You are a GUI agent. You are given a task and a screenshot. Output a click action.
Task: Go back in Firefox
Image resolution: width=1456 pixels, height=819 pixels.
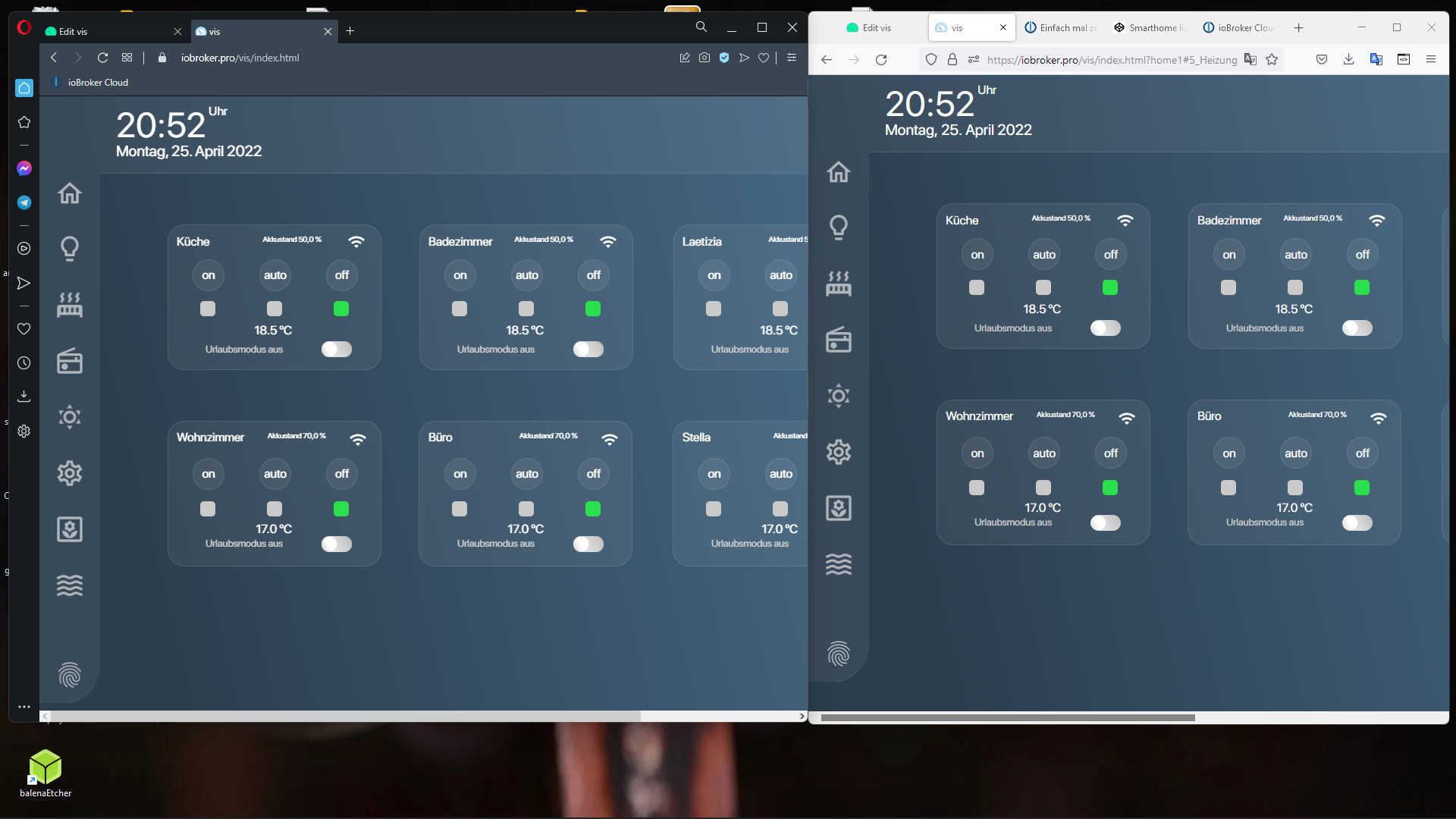pyautogui.click(x=827, y=59)
